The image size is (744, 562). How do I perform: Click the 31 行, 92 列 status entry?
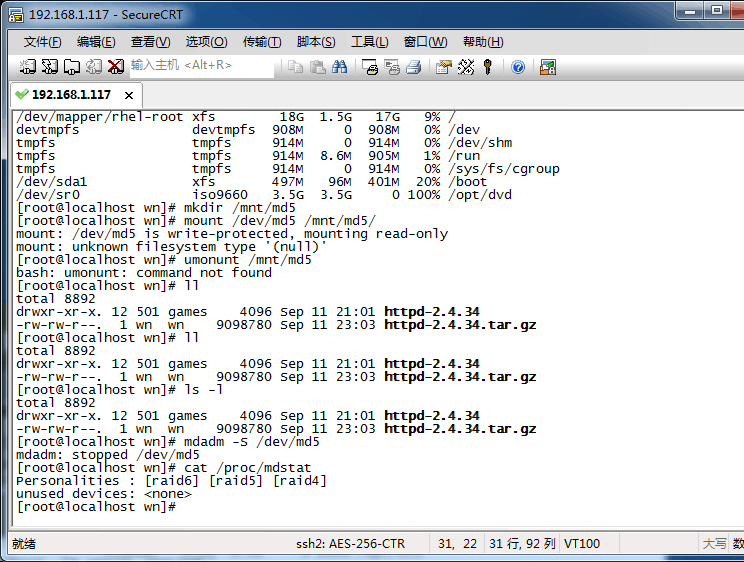click(522, 543)
